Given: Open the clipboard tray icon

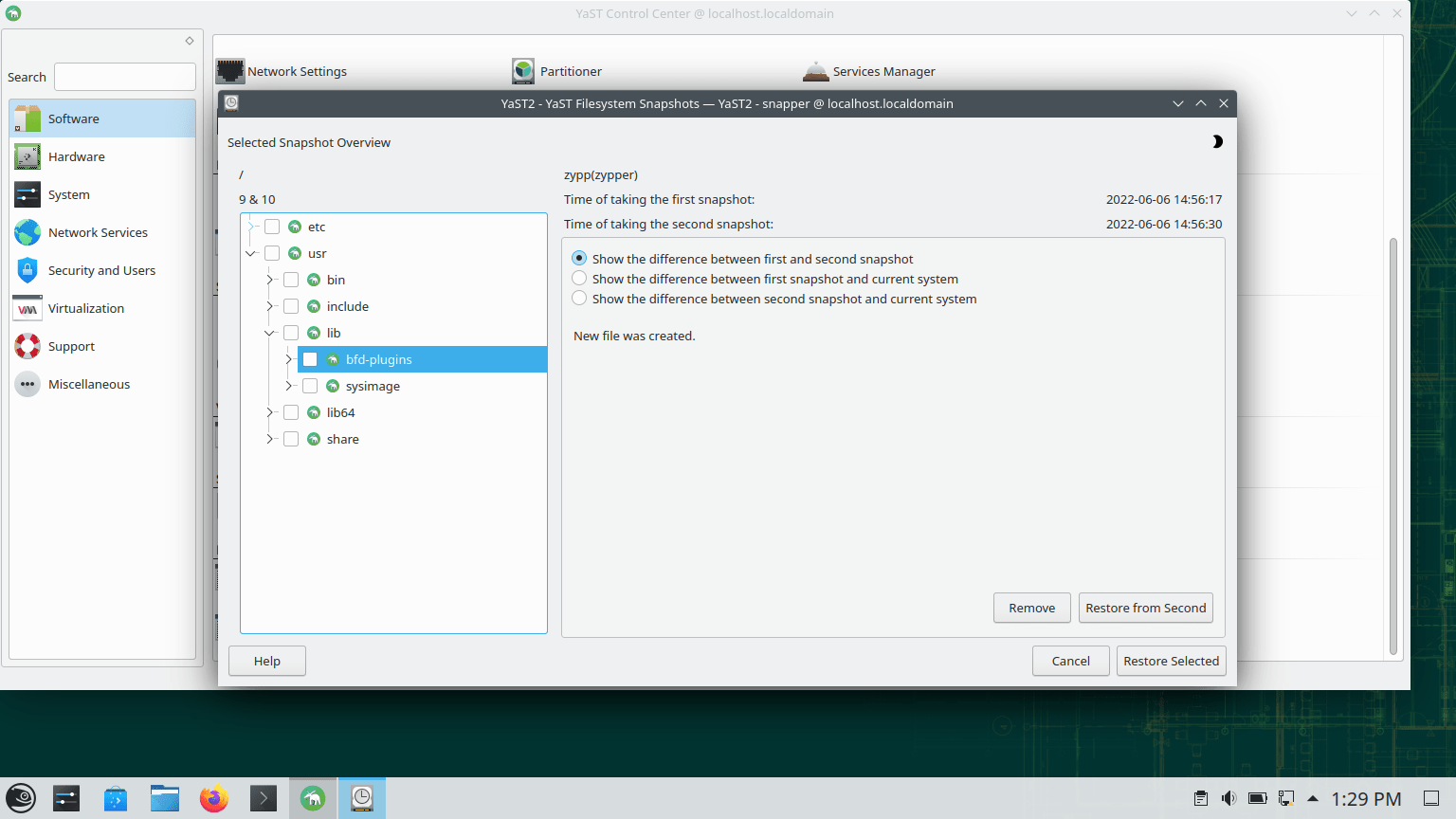Looking at the screenshot, I should [1201, 798].
